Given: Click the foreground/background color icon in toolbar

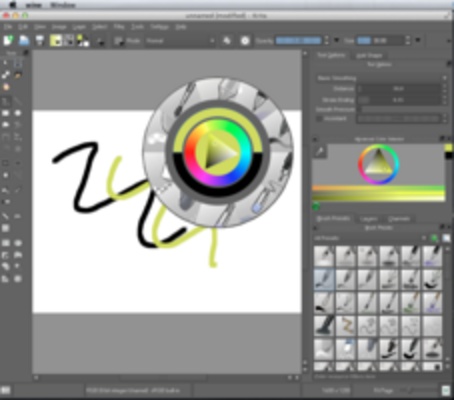Looking at the screenshot, I should pos(83,41).
